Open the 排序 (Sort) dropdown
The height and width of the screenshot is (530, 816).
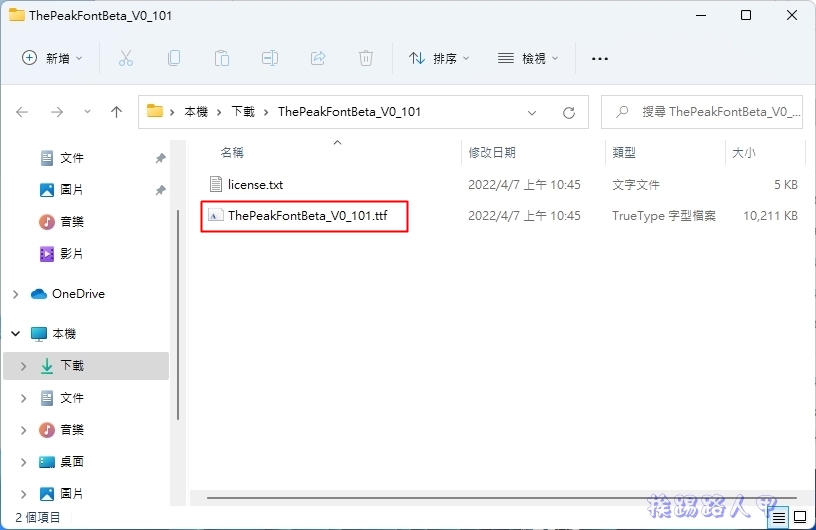tap(439, 58)
